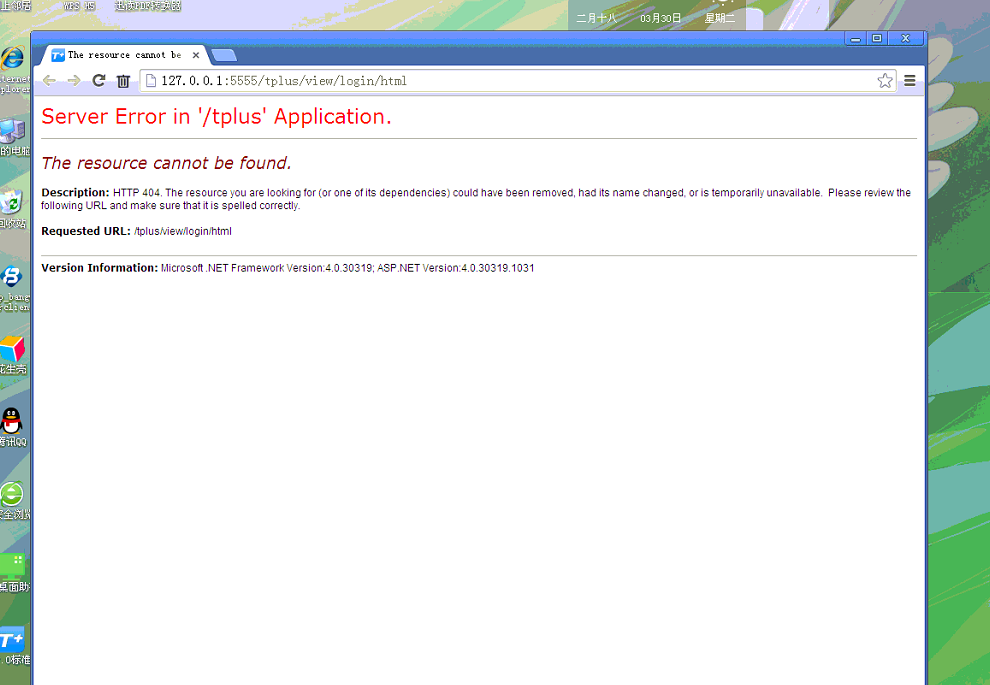
Task: Click the browser forward arrow
Action: point(74,81)
